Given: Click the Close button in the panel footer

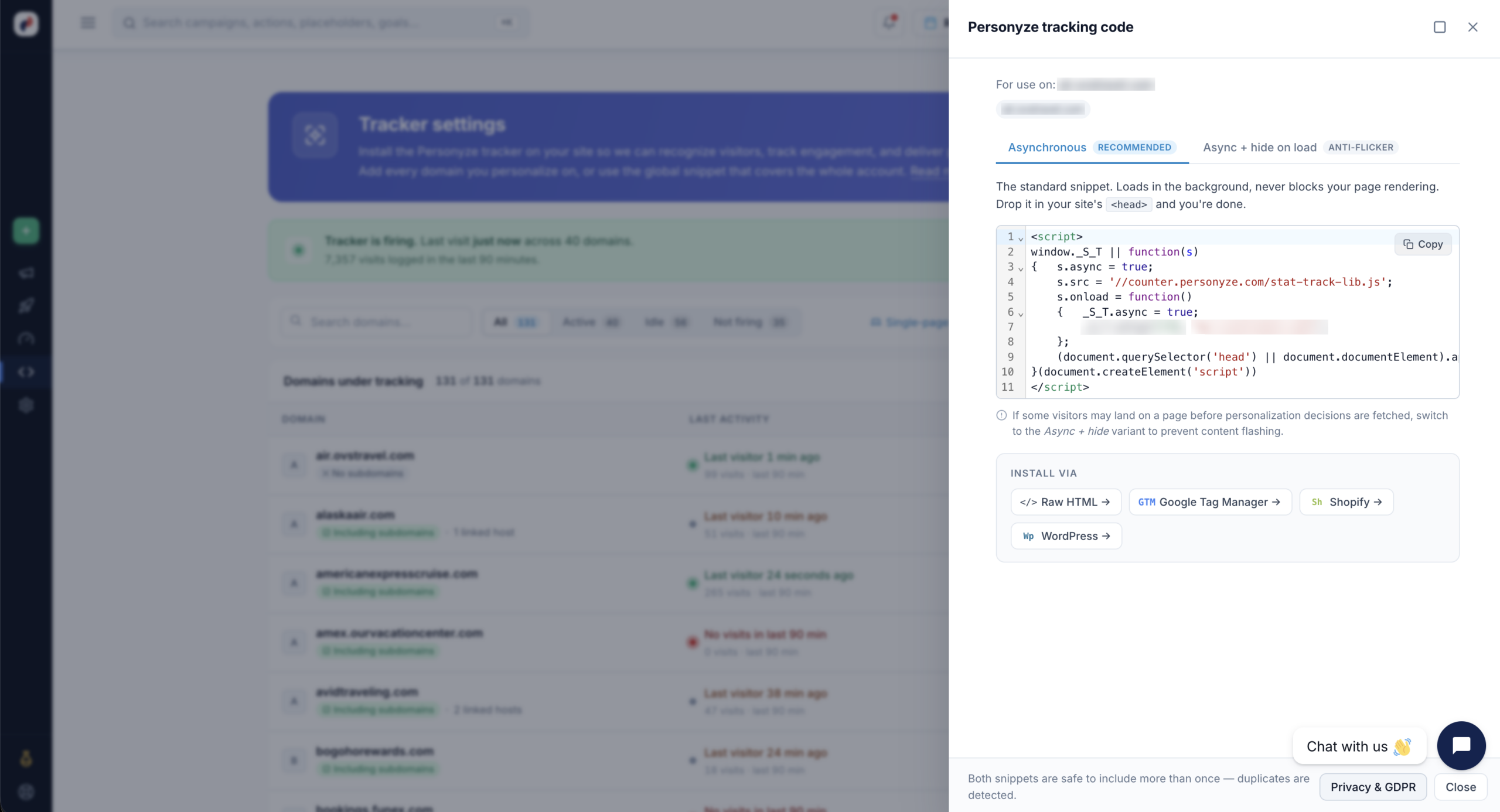Looking at the screenshot, I should 1460,787.
